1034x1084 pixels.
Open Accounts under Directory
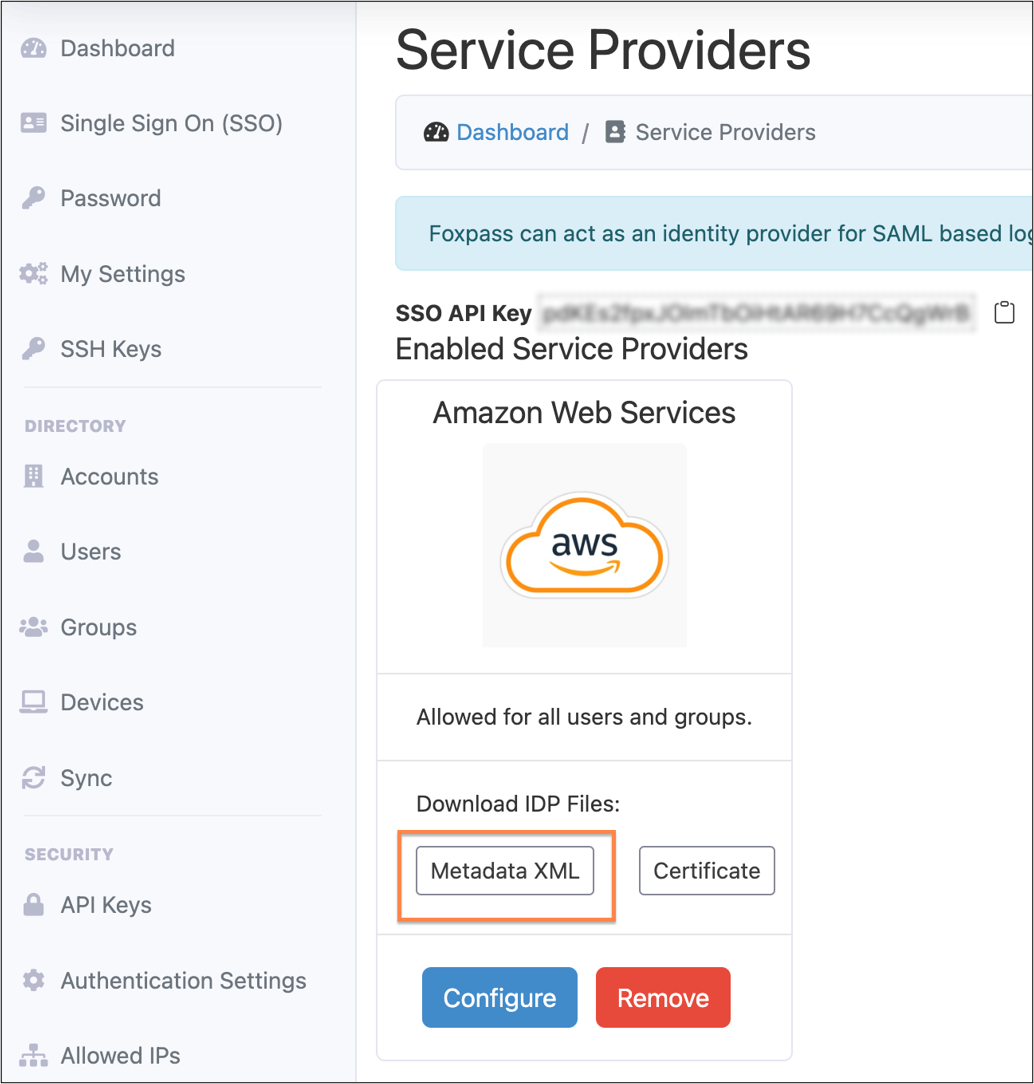pyautogui.click(x=109, y=476)
